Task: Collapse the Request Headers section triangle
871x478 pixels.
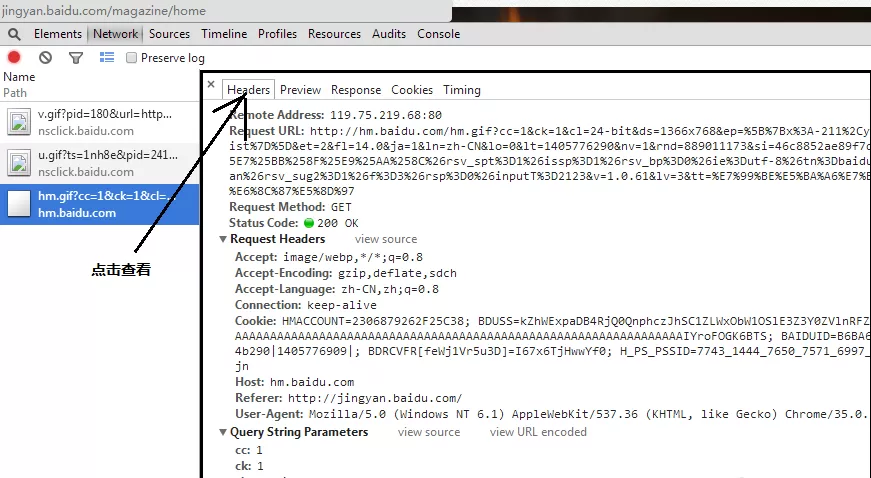Action: [223, 239]
